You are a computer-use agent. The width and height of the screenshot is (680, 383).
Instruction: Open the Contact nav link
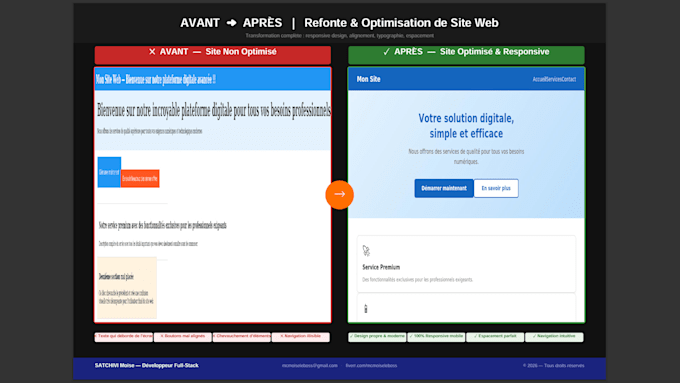coord(569,79)
